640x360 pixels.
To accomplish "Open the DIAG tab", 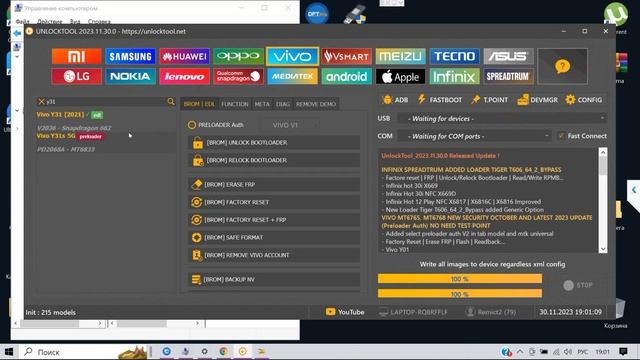I will (x=282, y=104).
